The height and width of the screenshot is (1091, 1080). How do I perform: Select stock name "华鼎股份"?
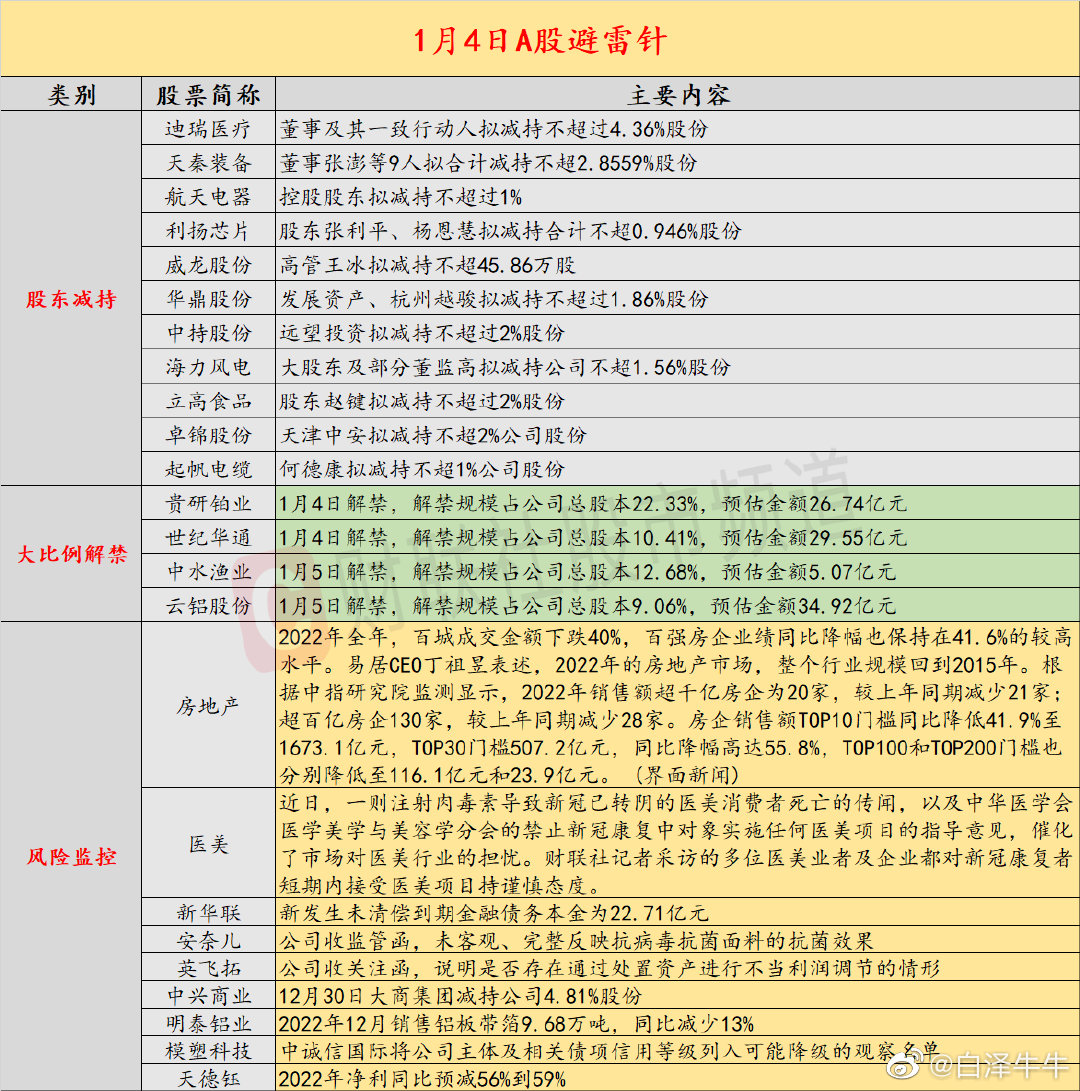point(208,299)
